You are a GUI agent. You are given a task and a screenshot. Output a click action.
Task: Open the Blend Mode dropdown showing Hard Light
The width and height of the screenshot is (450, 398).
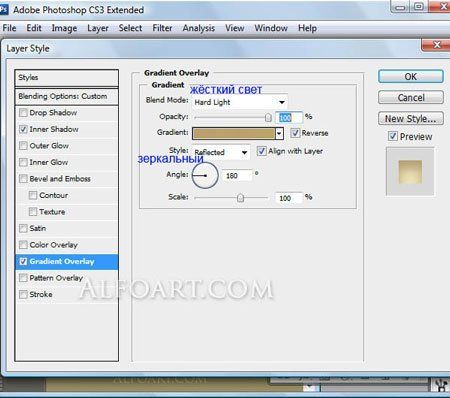240,102
